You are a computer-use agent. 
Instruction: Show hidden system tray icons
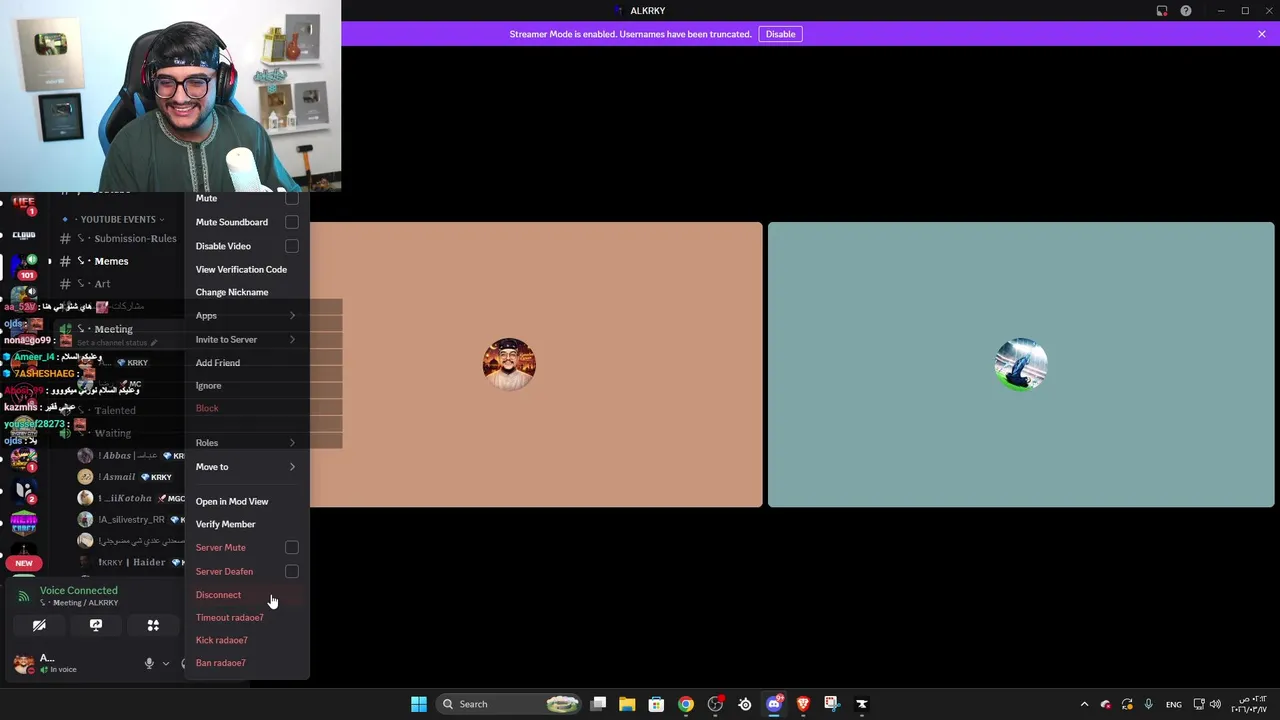(1084, 704)
